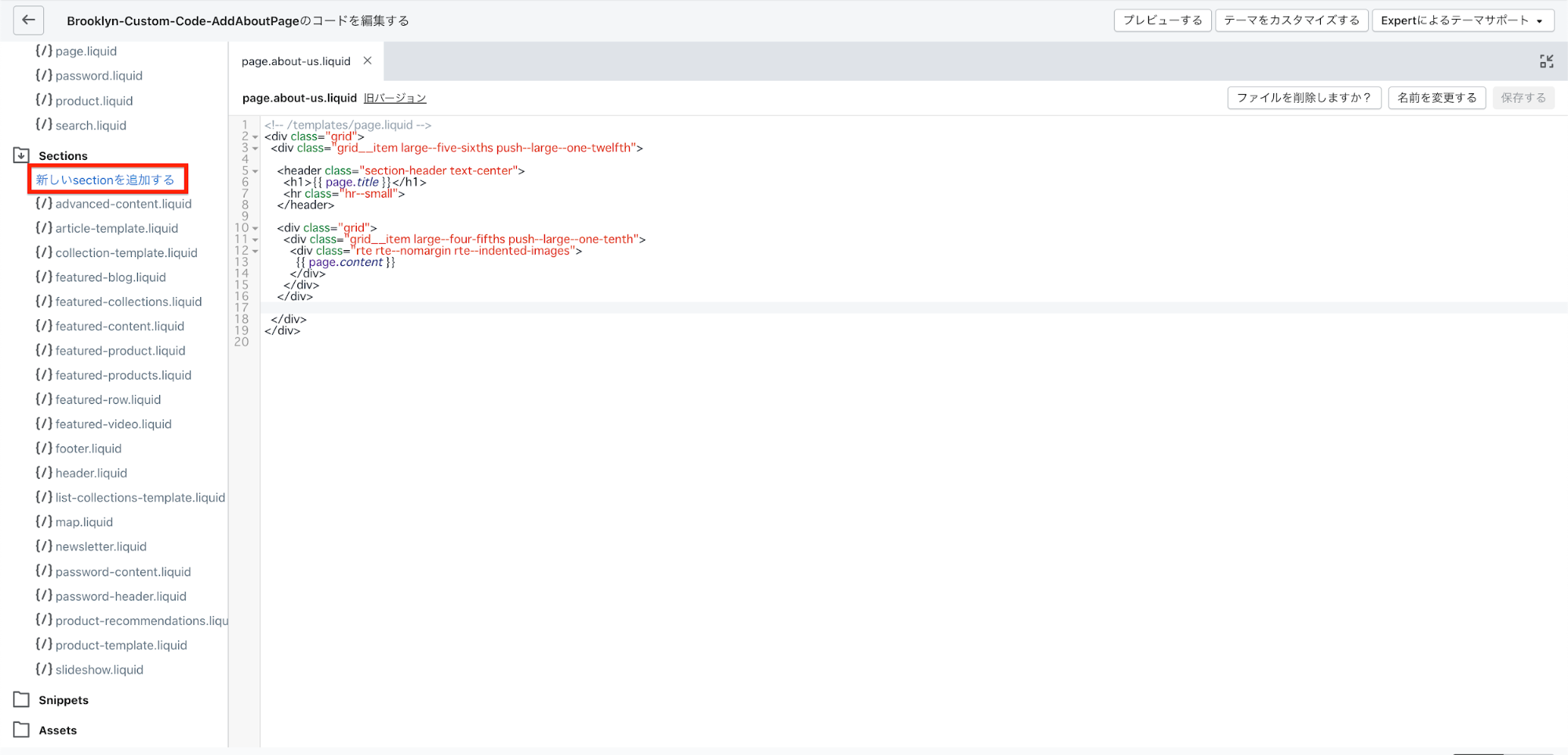Viewport: 1568px width, 755px height.
Task: Click the back arrow icon
Action: point(28,20)
